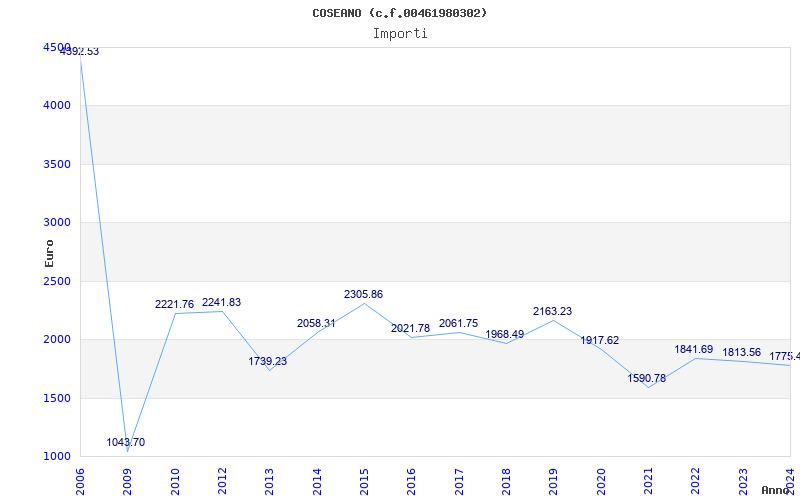The width and height of the screenshot is (800, 500).
Task: Select the 2006 x-axis year label
Action: click(80, 481)
